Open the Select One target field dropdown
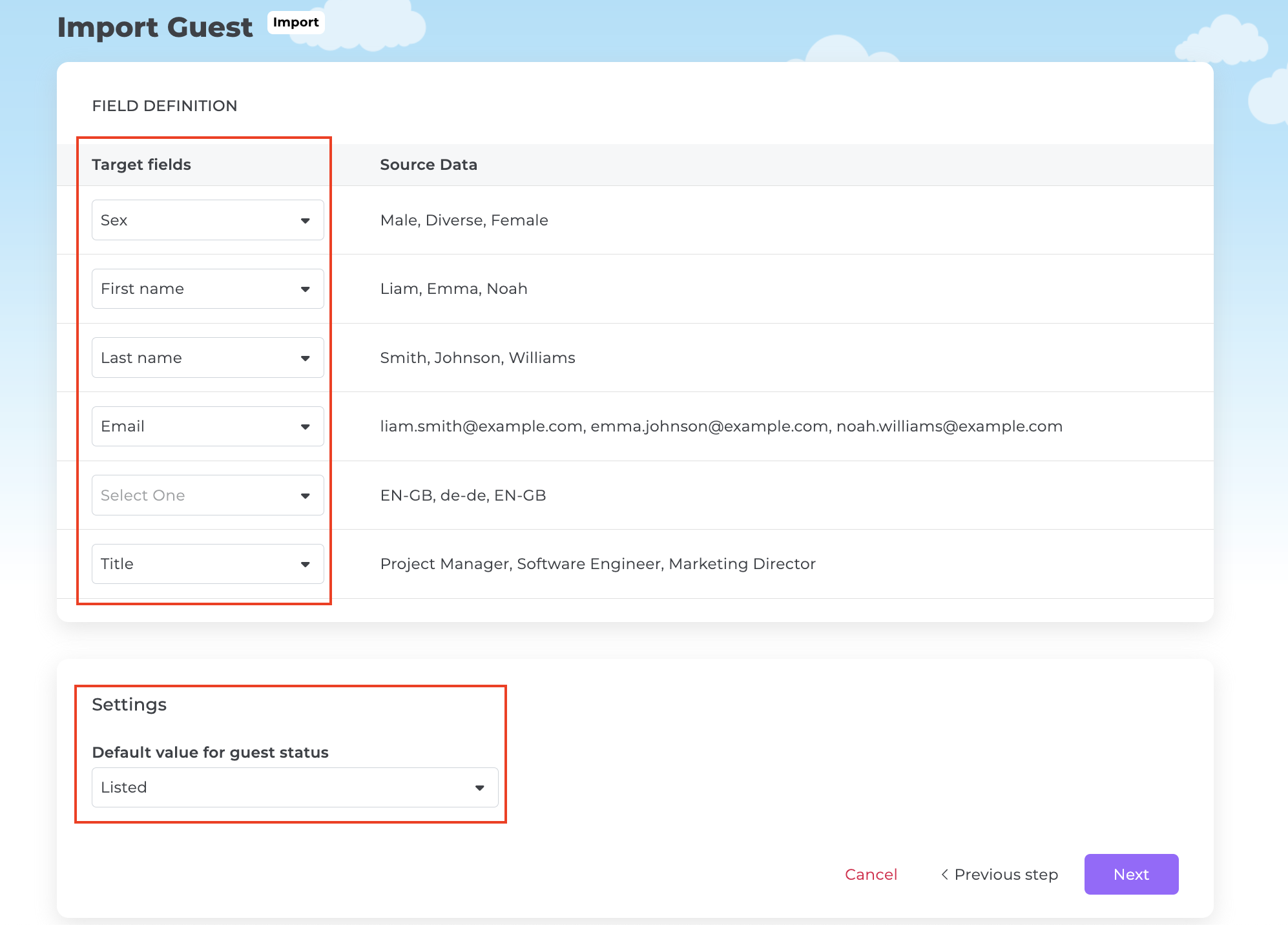Screen dimensions: 1288x925 (x=207, y=495)
